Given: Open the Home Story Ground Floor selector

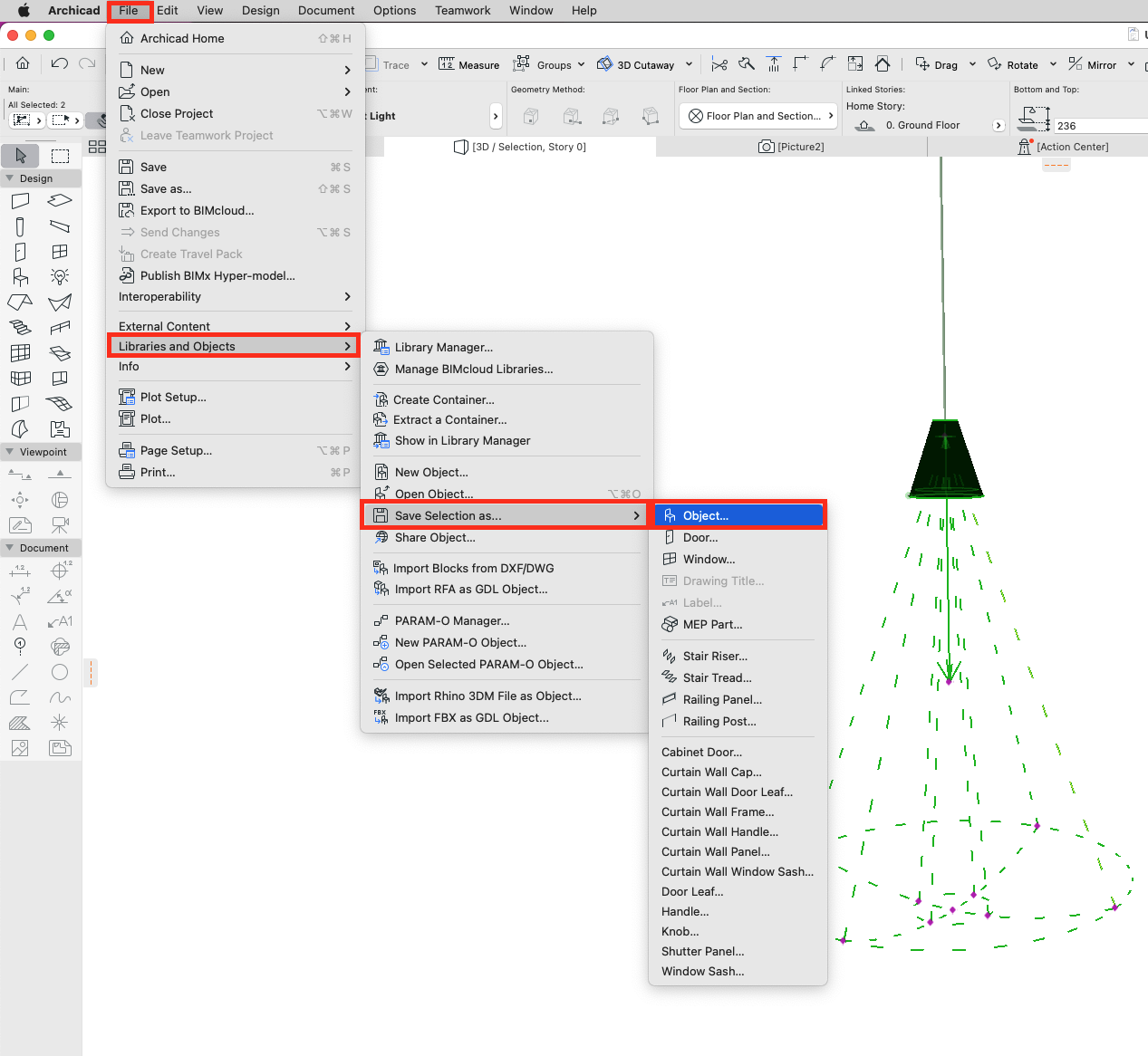Looking at the screenshot, I should [924, 125].
